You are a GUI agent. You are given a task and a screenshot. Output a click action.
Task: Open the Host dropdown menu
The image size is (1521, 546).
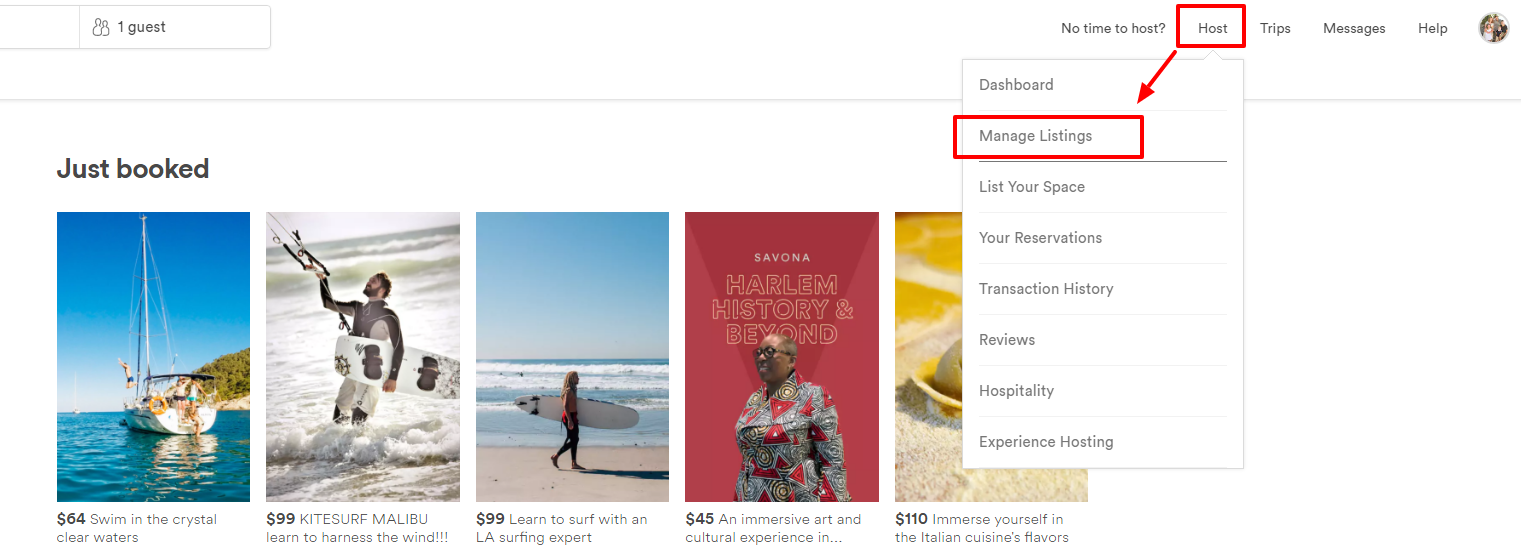click(x=1212, y=28)
